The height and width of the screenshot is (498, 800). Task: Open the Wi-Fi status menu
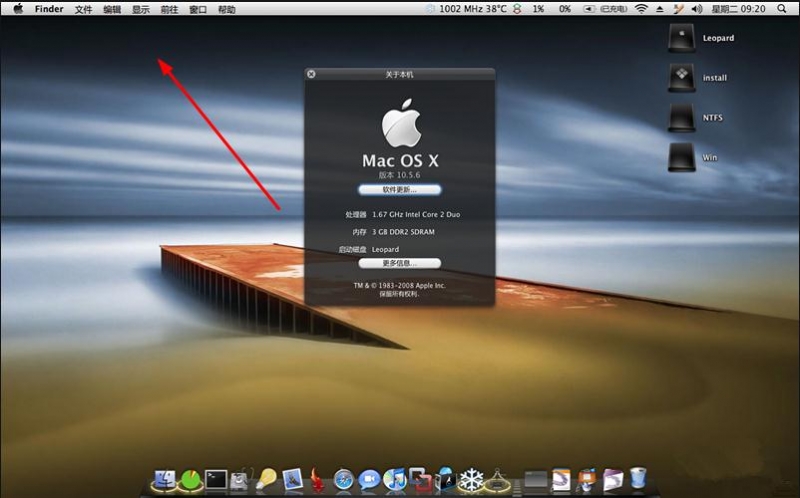641,9
